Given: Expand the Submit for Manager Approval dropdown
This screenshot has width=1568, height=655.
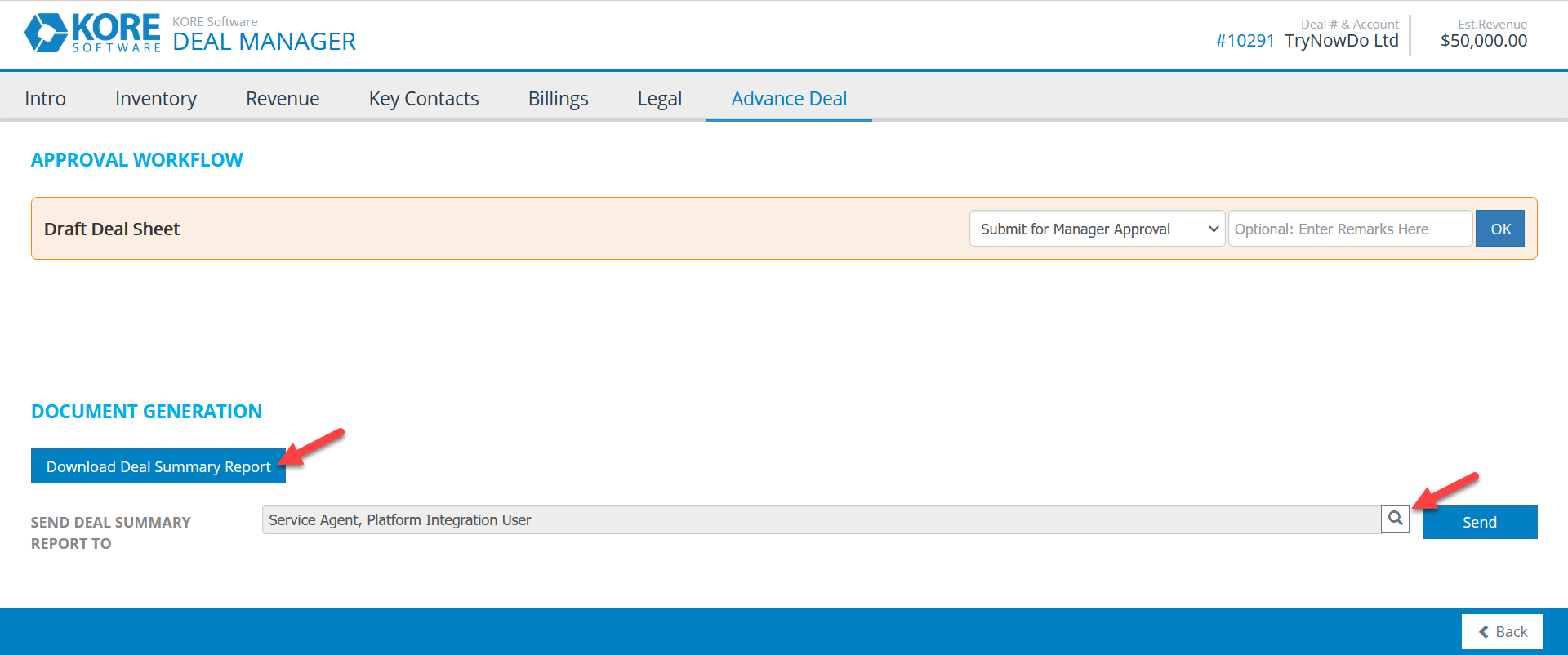Looking at the screenshot, I should pos(1097,229).
